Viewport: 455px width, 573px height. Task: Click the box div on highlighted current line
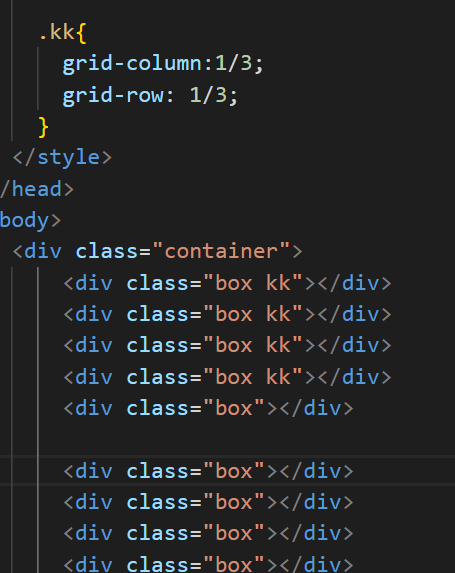pos(208,471)
